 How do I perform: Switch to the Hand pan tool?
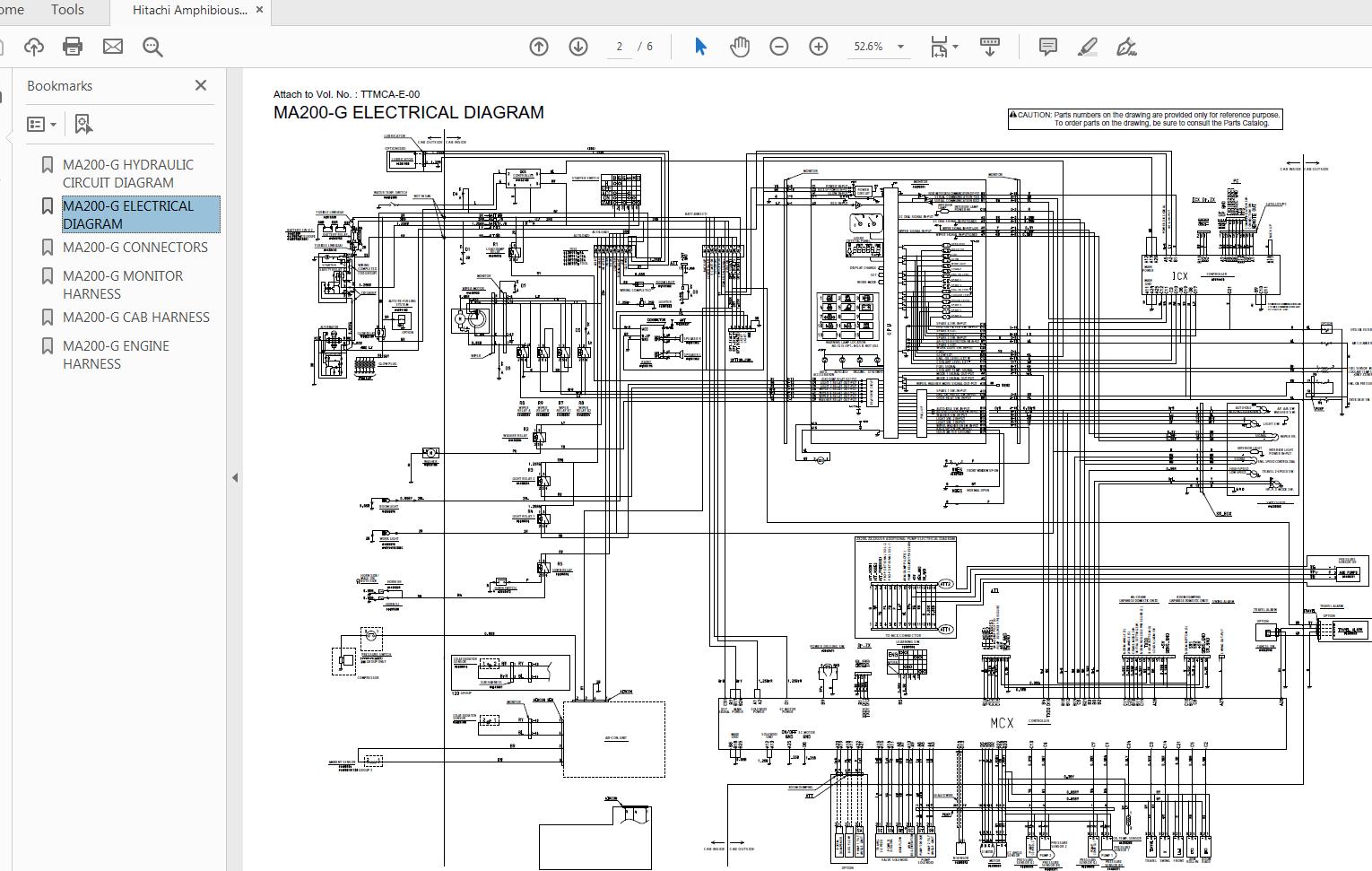tap(740, 45)
